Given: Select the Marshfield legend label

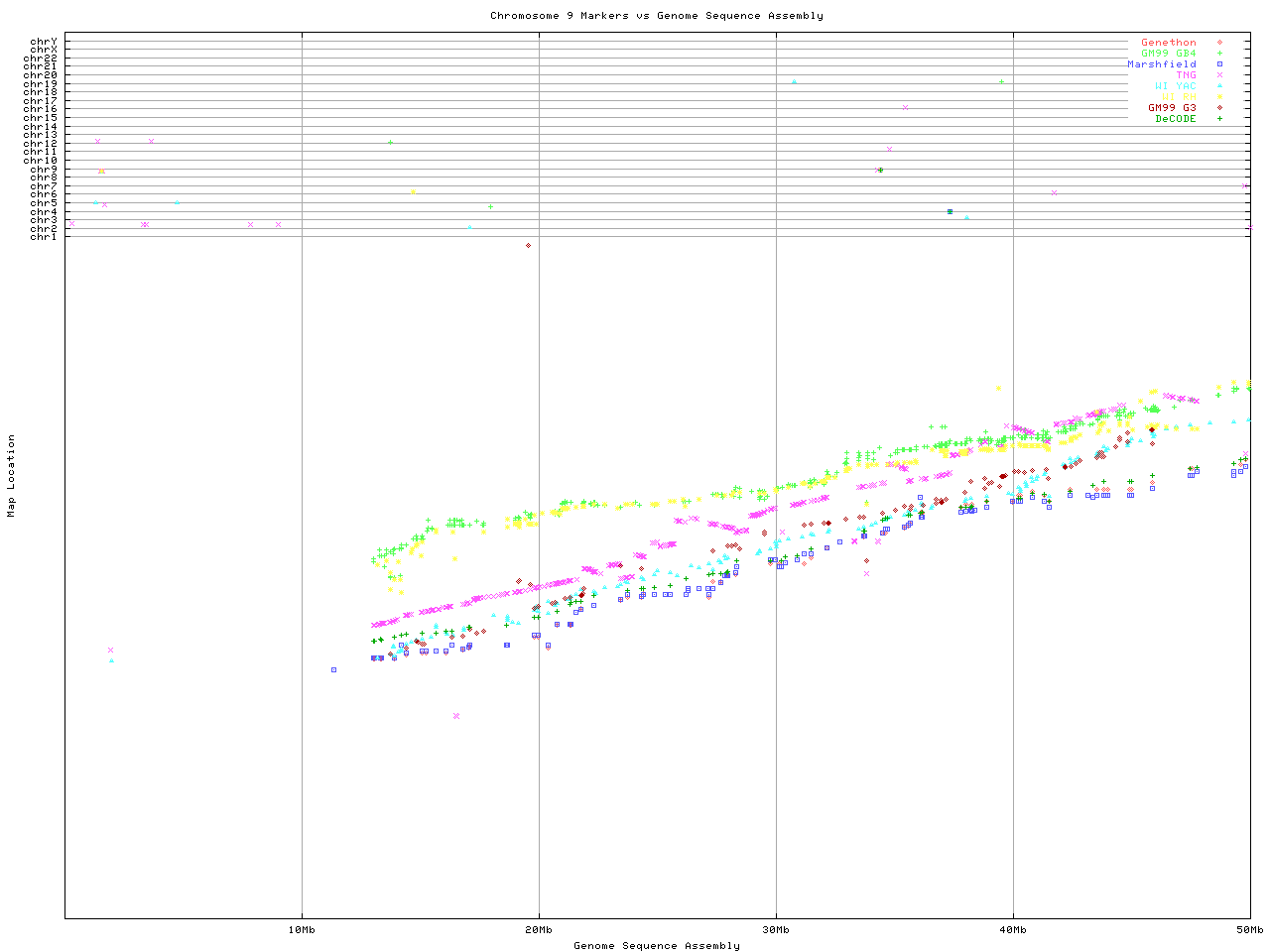Looking at the screenshot, I should pyautogui.click(x=1161, y=64).
